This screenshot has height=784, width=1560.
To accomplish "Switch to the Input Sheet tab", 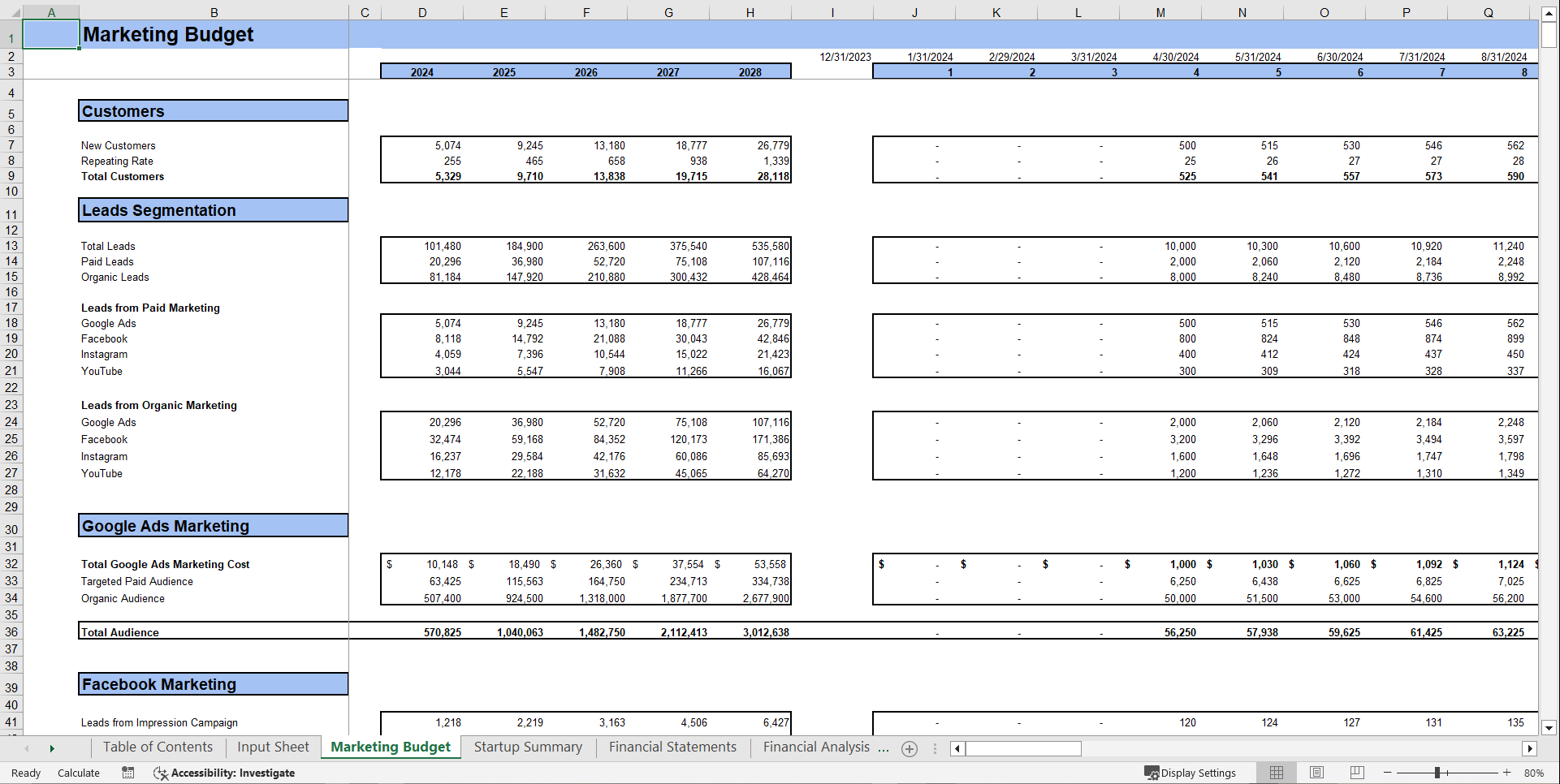I will click(272, 747).
